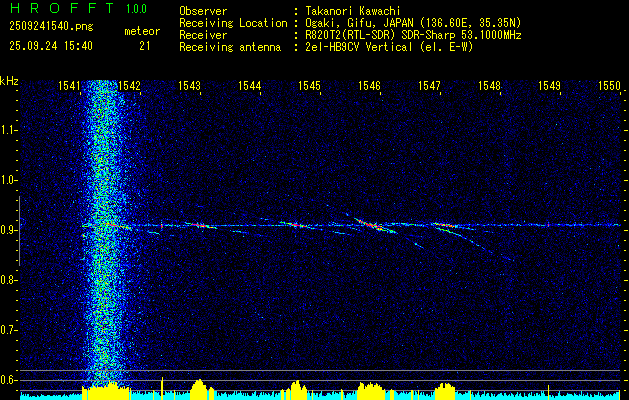
Task: Click the meteor echo trace near 1545
Action: click(297, 225)
